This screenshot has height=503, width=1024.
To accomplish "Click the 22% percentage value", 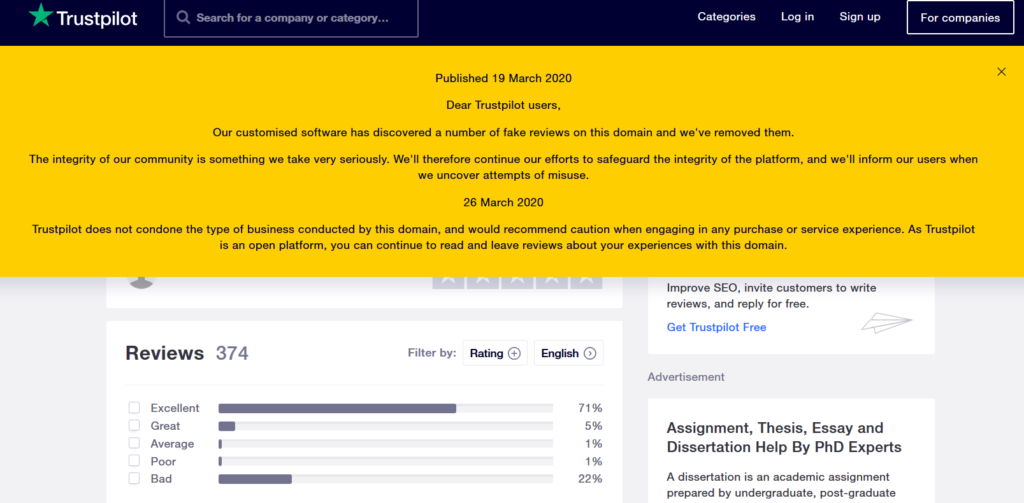I will tap(590, 479).
